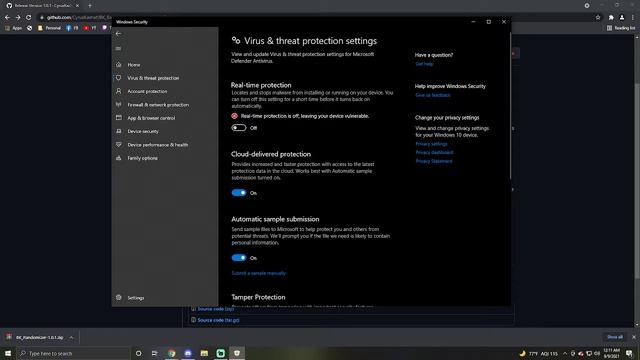Click the Home icon in sidebar
Screen dimensions: 640x360
119,64
